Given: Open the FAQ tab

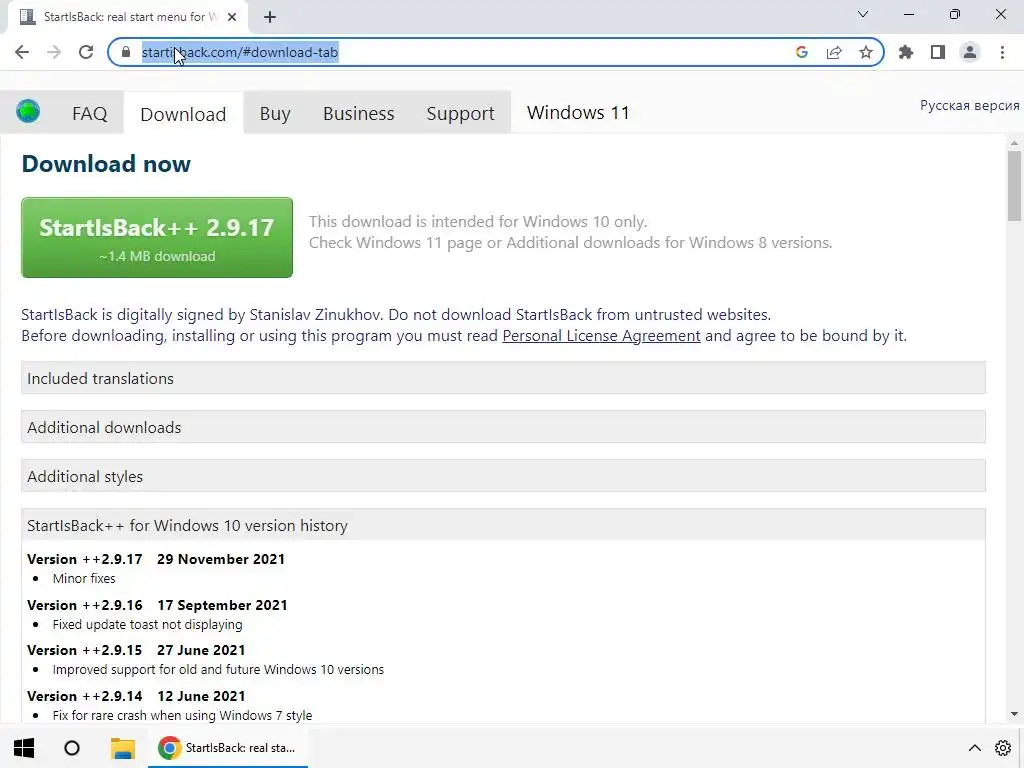Looking at the screenshot, I should [89, 114].
